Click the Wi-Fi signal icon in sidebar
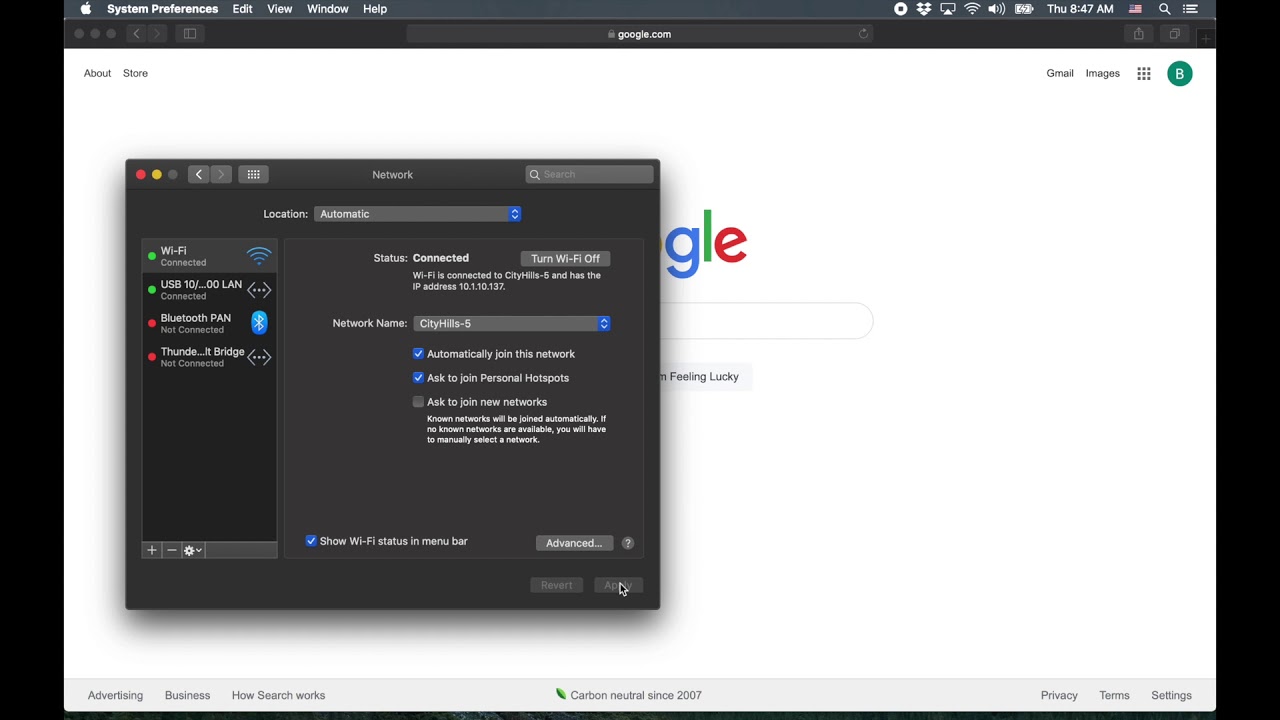1280x720 pixels. [x=259, y=256]
